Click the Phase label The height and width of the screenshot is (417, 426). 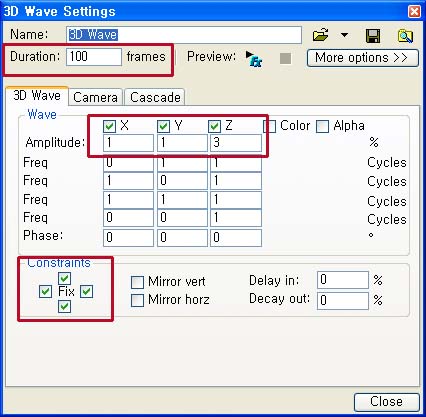pyautogui.click(x=43, y=236)
